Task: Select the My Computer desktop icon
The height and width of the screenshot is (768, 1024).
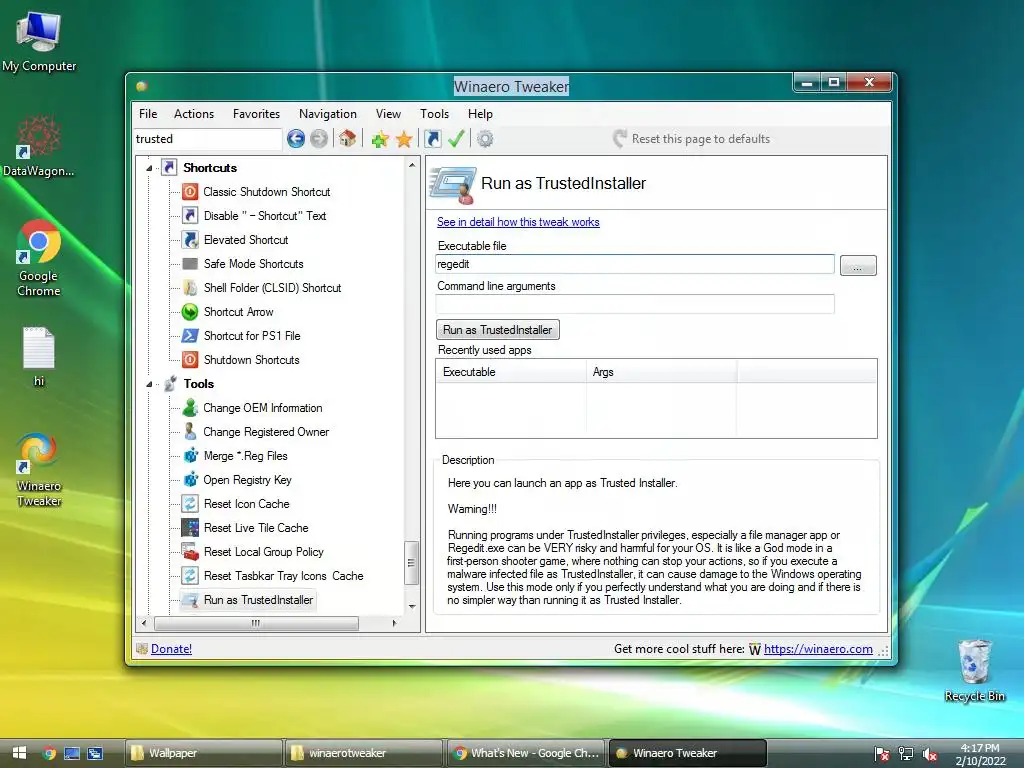Action: (39, 41)
